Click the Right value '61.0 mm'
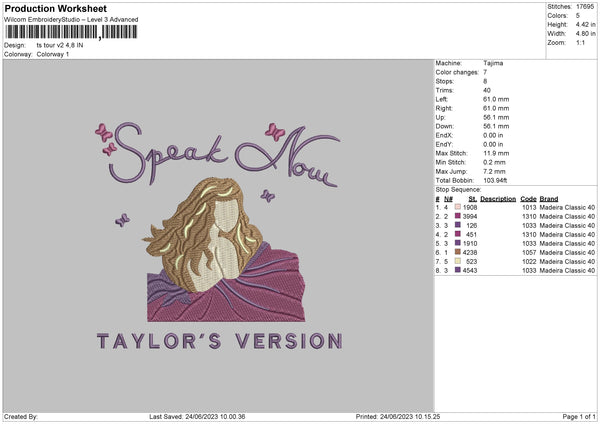 click(x=496, y=108)
